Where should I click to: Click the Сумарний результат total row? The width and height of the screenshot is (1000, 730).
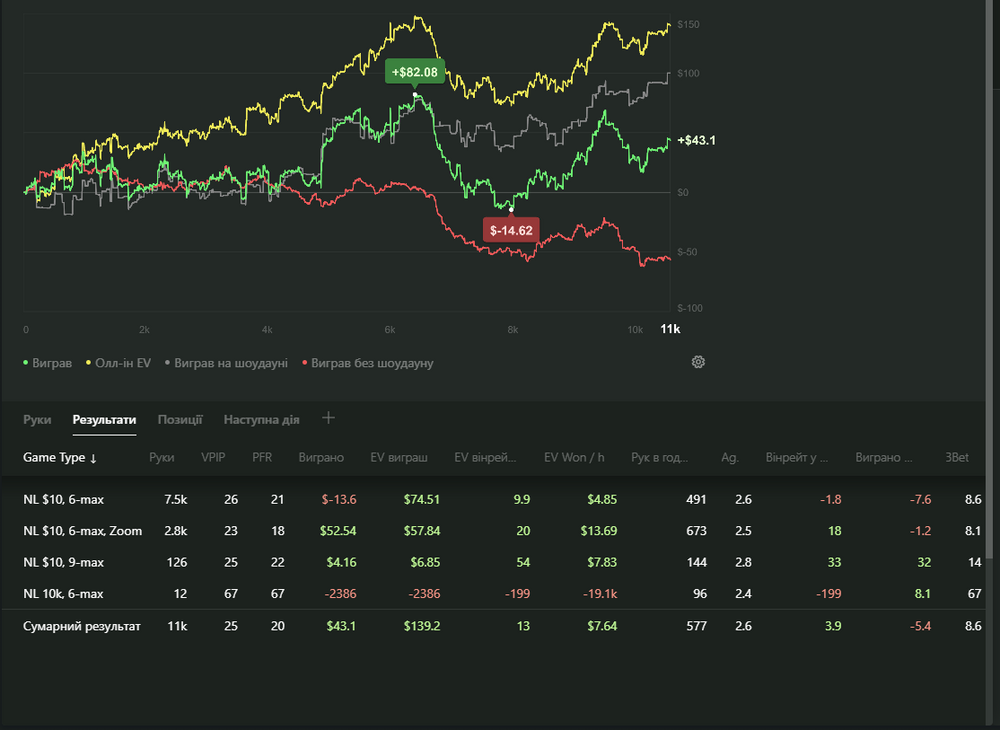pos(82,627)
